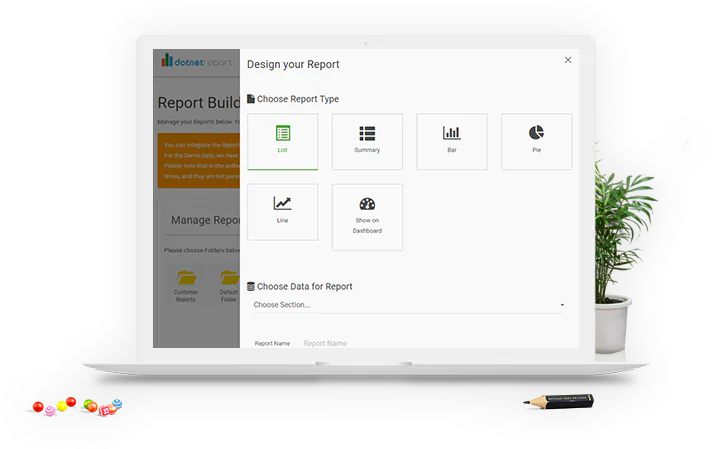Click the Choose Data database icon

[x=251, y=286]
